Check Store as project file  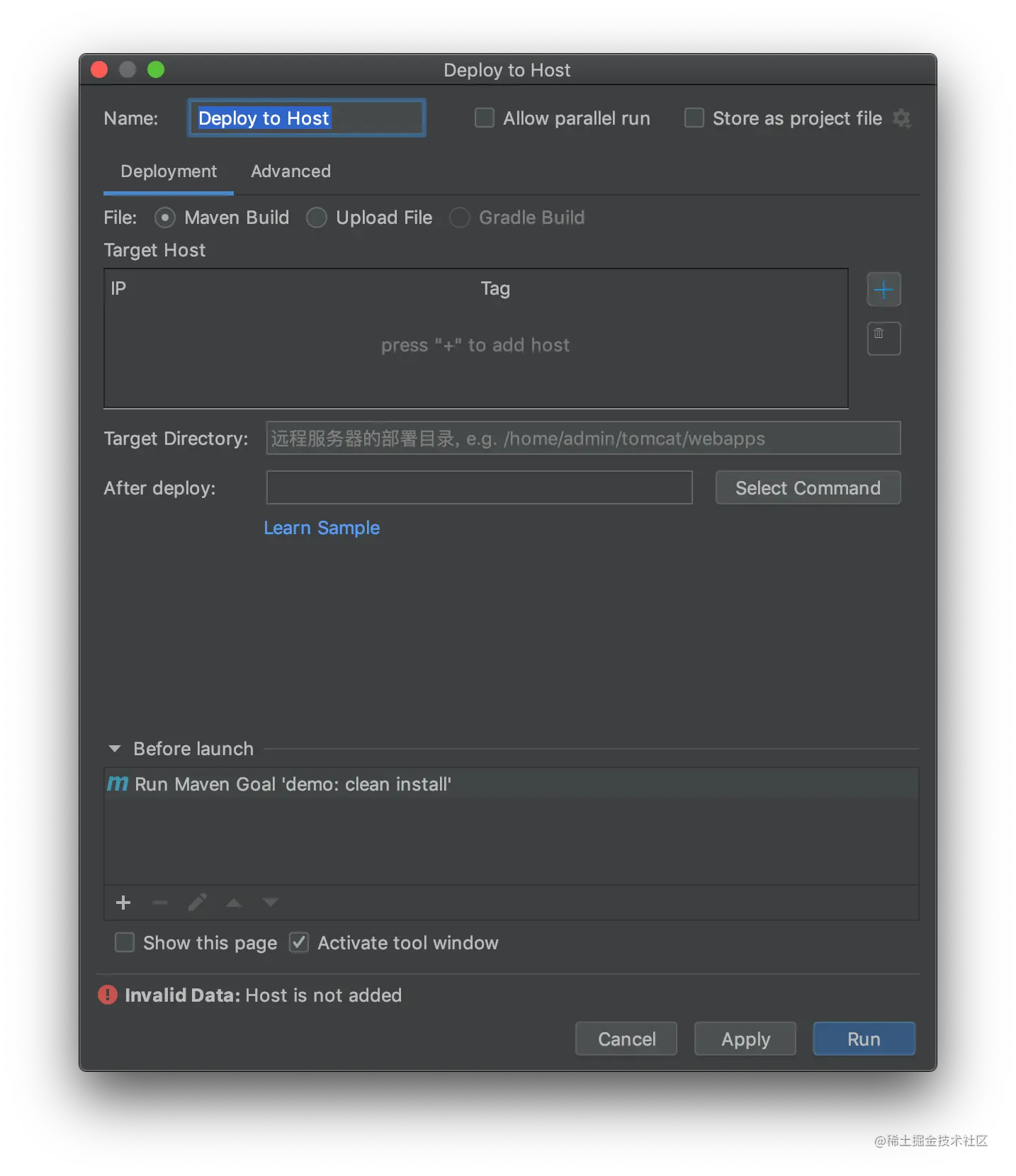[694, 118]
